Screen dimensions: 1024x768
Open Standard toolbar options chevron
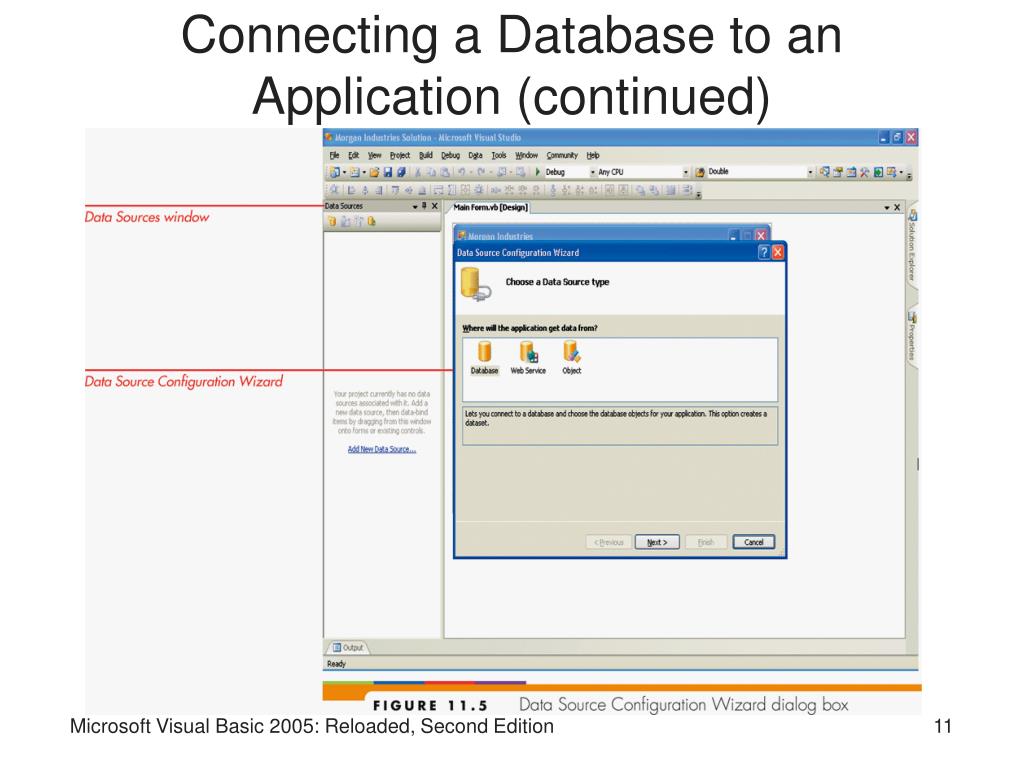[x=909, y=176]
